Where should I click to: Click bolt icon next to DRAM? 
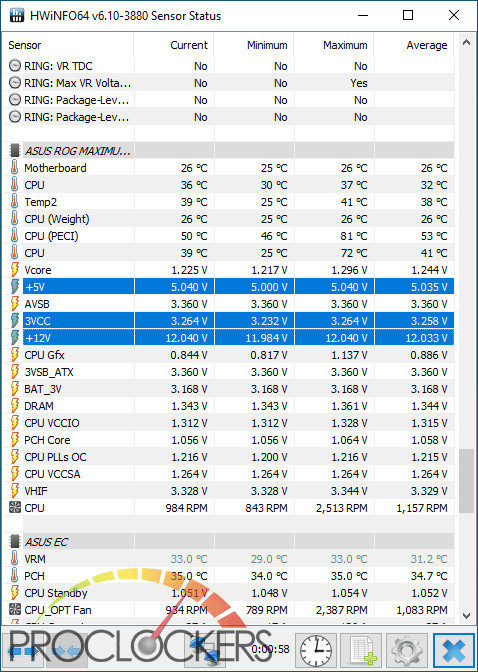click(x=15, y=406)
